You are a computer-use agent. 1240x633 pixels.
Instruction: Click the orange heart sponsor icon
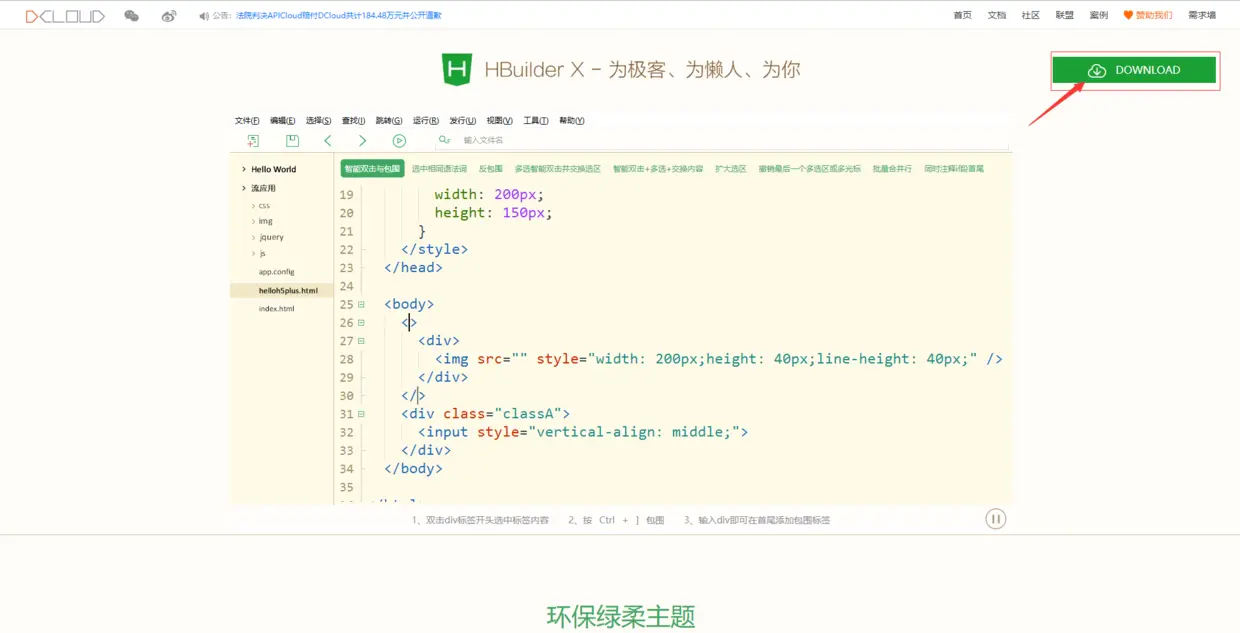coord(1129,15)
